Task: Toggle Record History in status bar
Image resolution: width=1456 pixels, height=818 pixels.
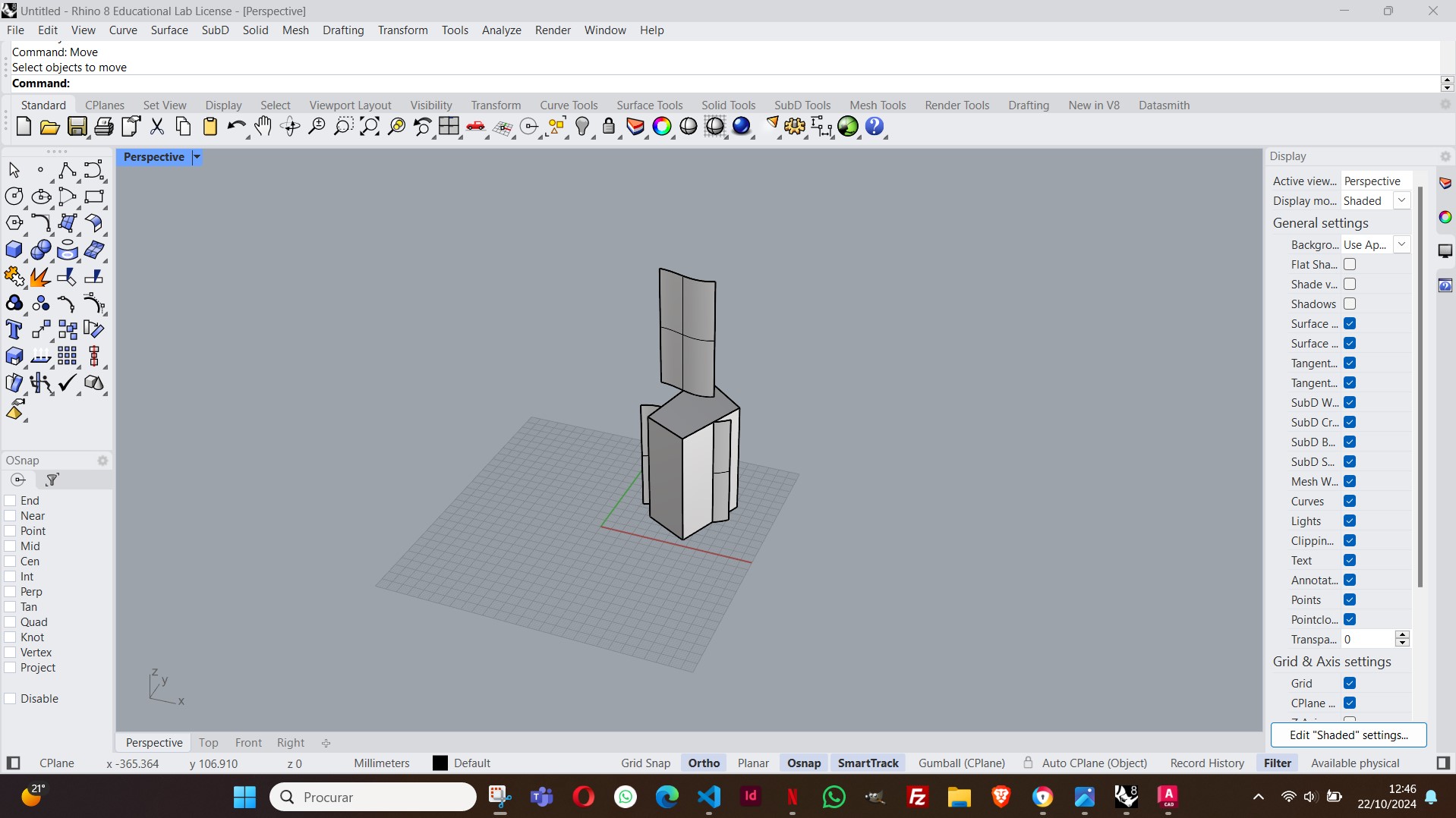Action: 1207,763
